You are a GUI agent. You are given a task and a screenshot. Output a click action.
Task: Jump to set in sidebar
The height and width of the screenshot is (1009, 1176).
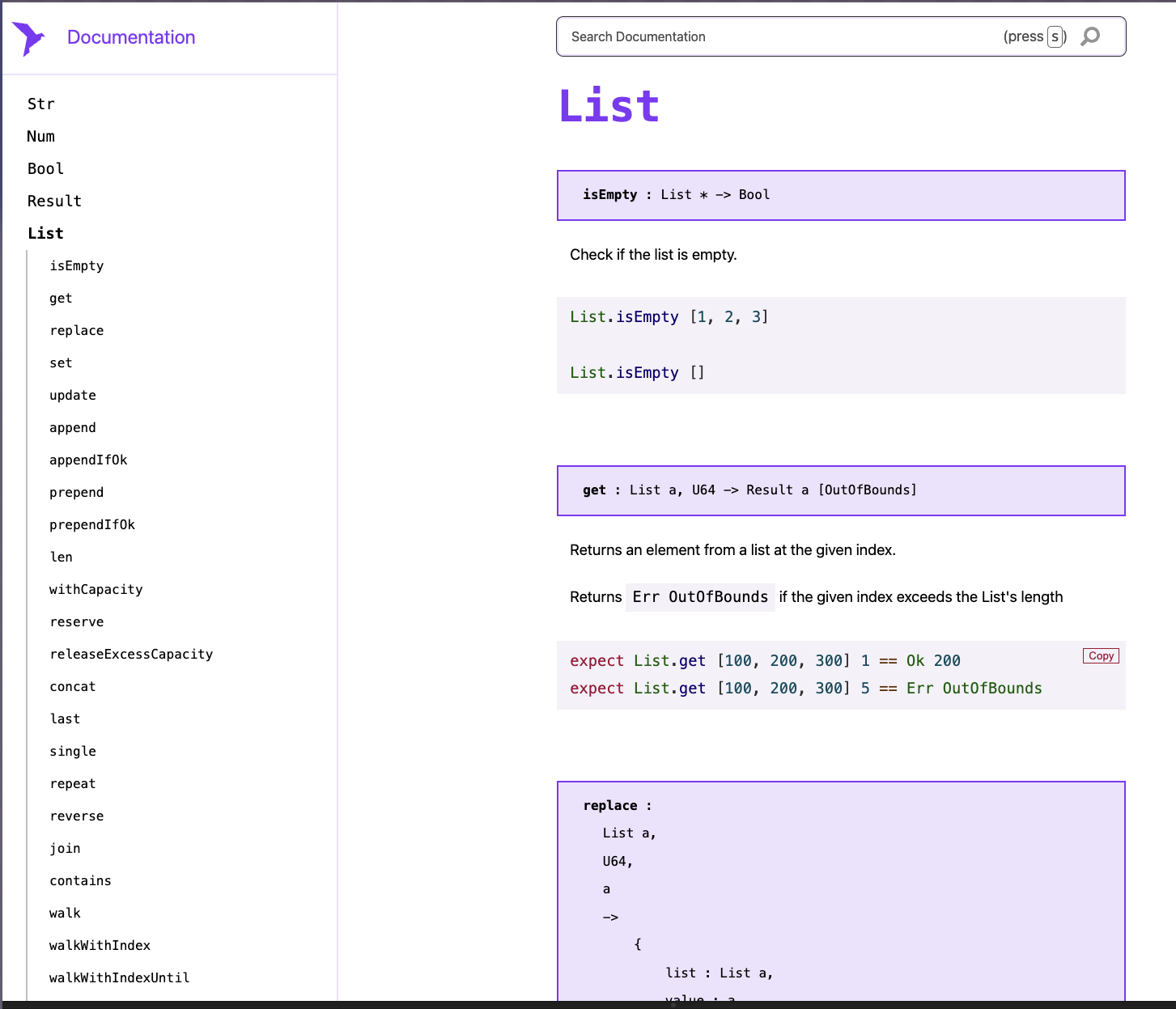(x=61, y=362)
